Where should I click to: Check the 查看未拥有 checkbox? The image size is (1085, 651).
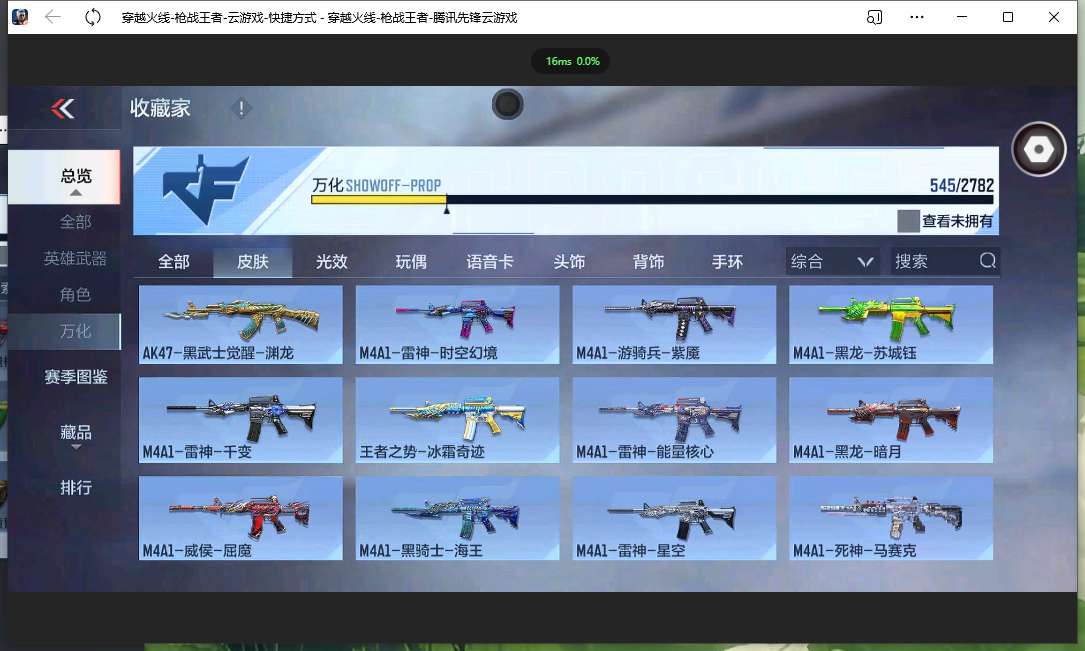[x=908, y=221]
